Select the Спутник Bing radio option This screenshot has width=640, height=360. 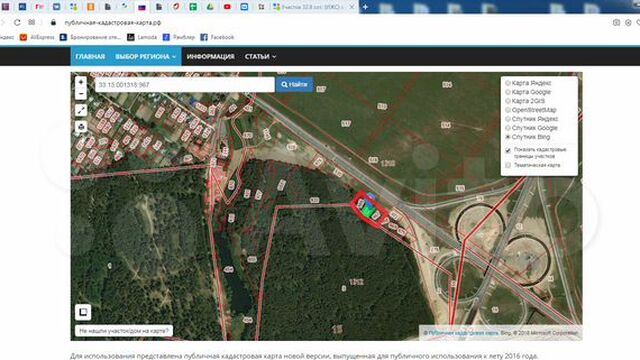click(x=508, y=137)
